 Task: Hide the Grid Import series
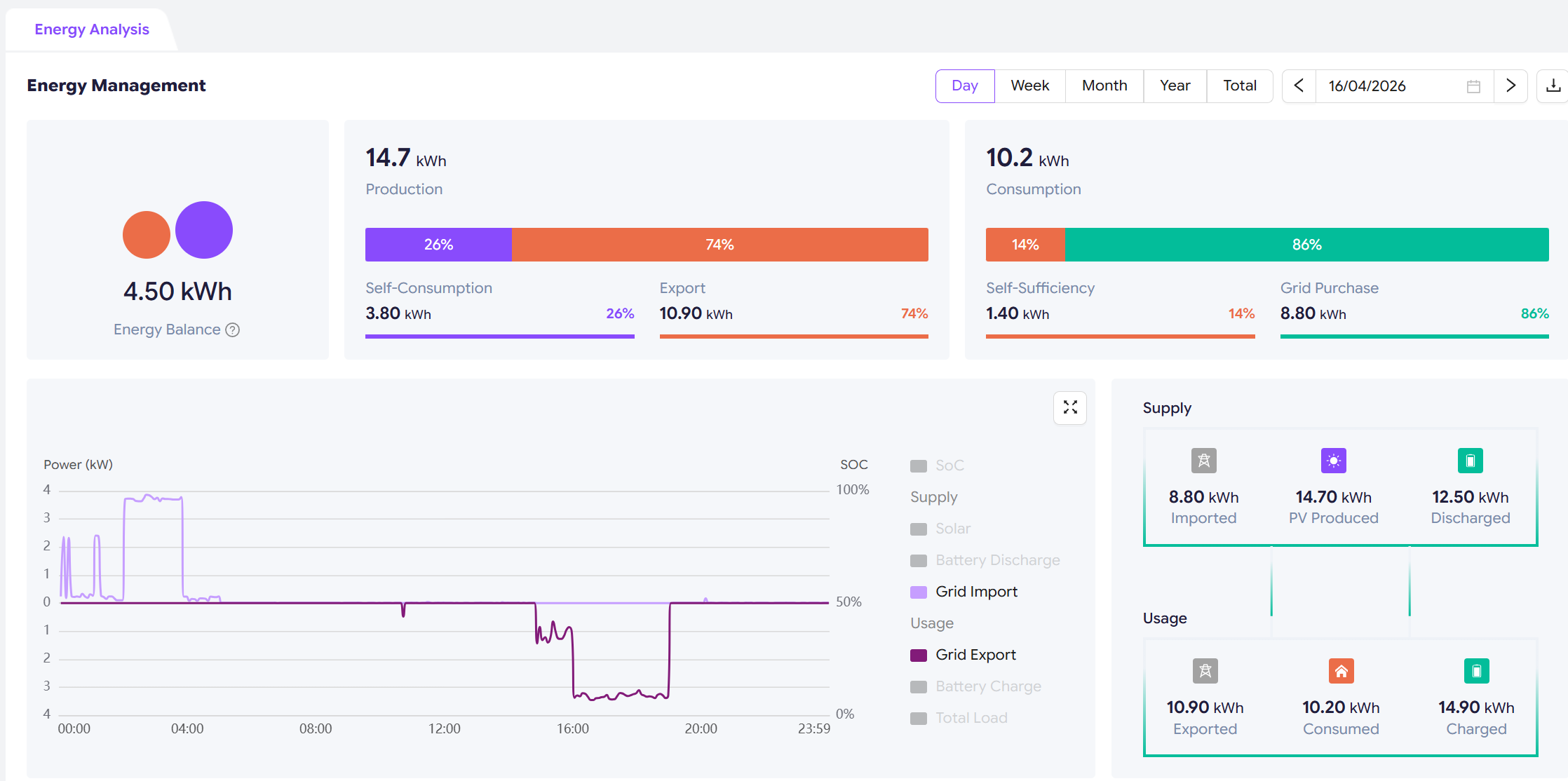tap(964, 592)
